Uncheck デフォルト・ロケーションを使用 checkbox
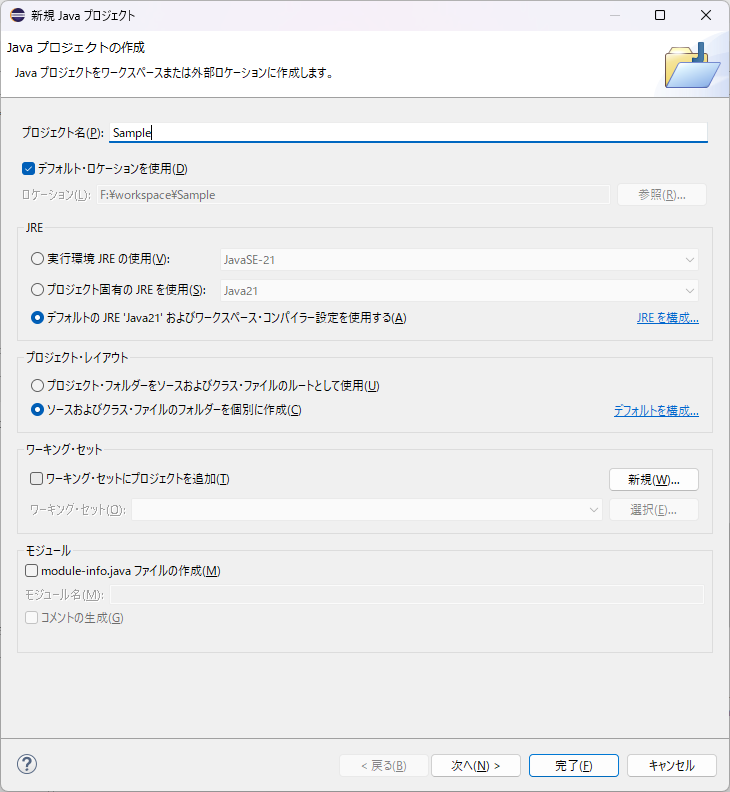The width and height of the screenshot is (730, 792). [x=29, y=168]
